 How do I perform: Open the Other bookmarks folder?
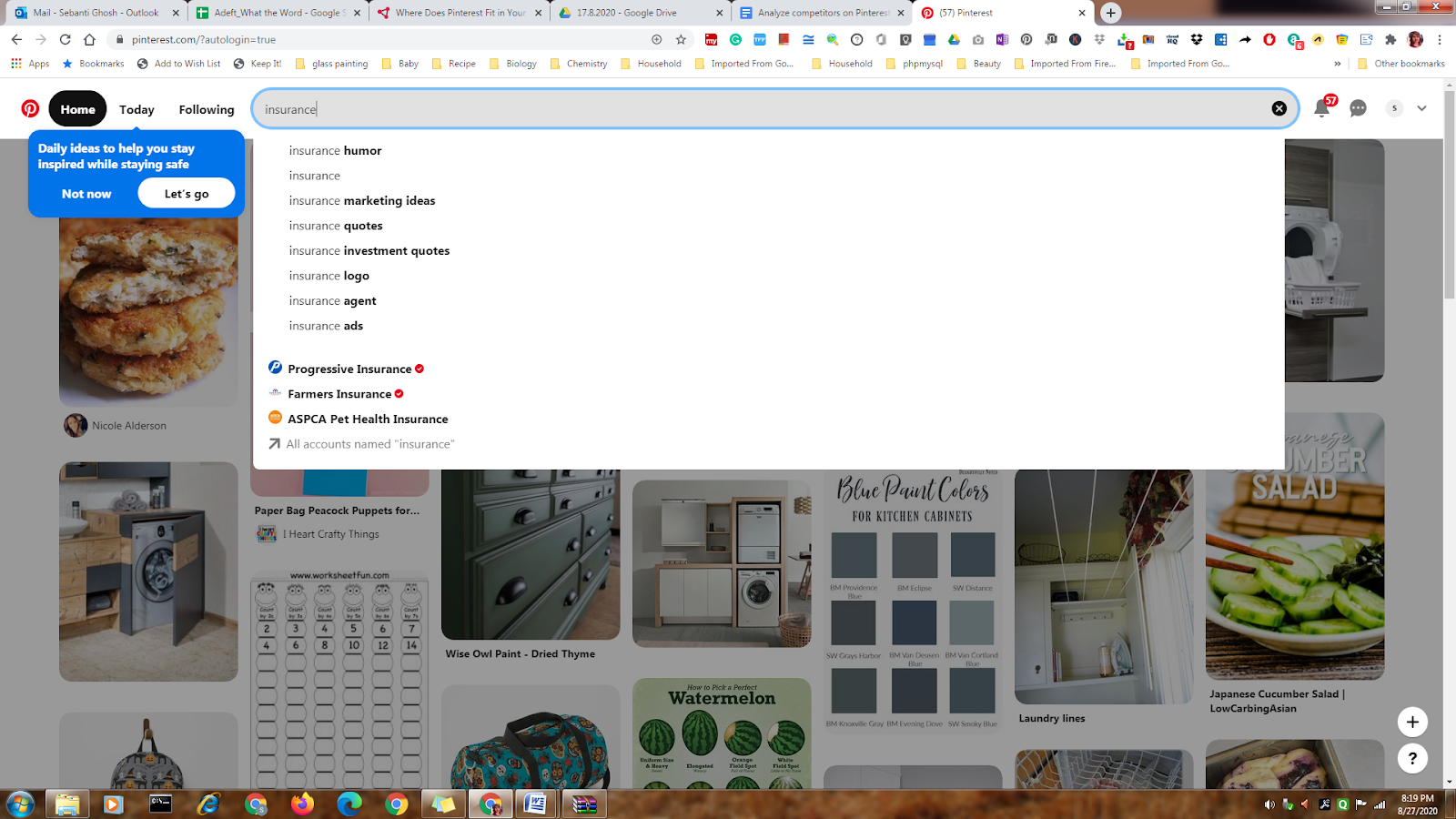[x=1400, y=64]
